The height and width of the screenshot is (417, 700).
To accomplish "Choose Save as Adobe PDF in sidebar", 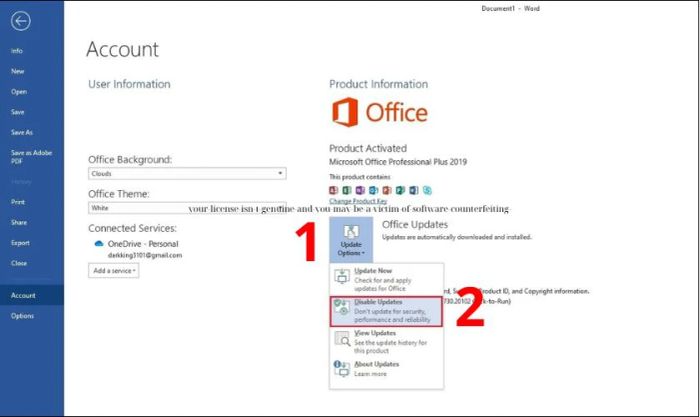I will 32,157.
